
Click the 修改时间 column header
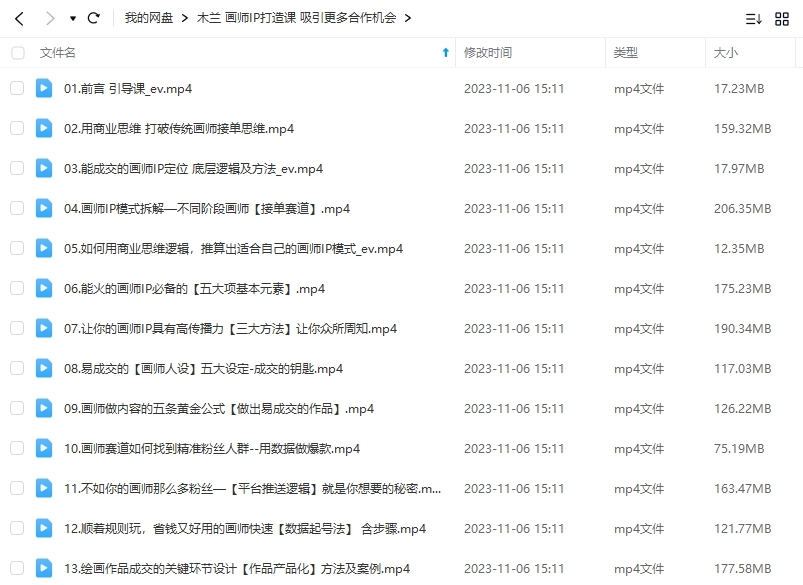coord(486,53)
